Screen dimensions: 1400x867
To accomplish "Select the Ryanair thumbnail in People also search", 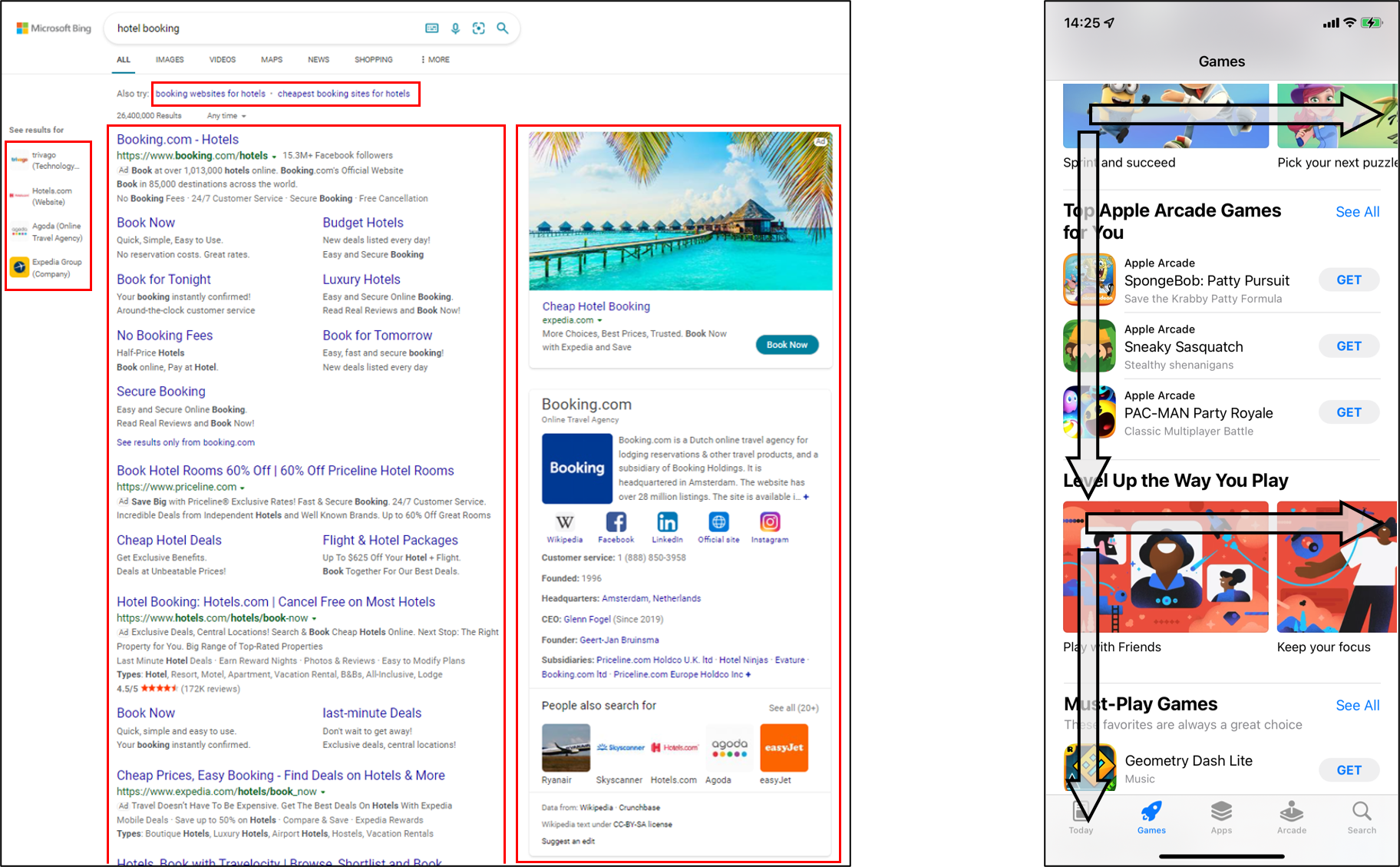I will (x=566, y=747).
